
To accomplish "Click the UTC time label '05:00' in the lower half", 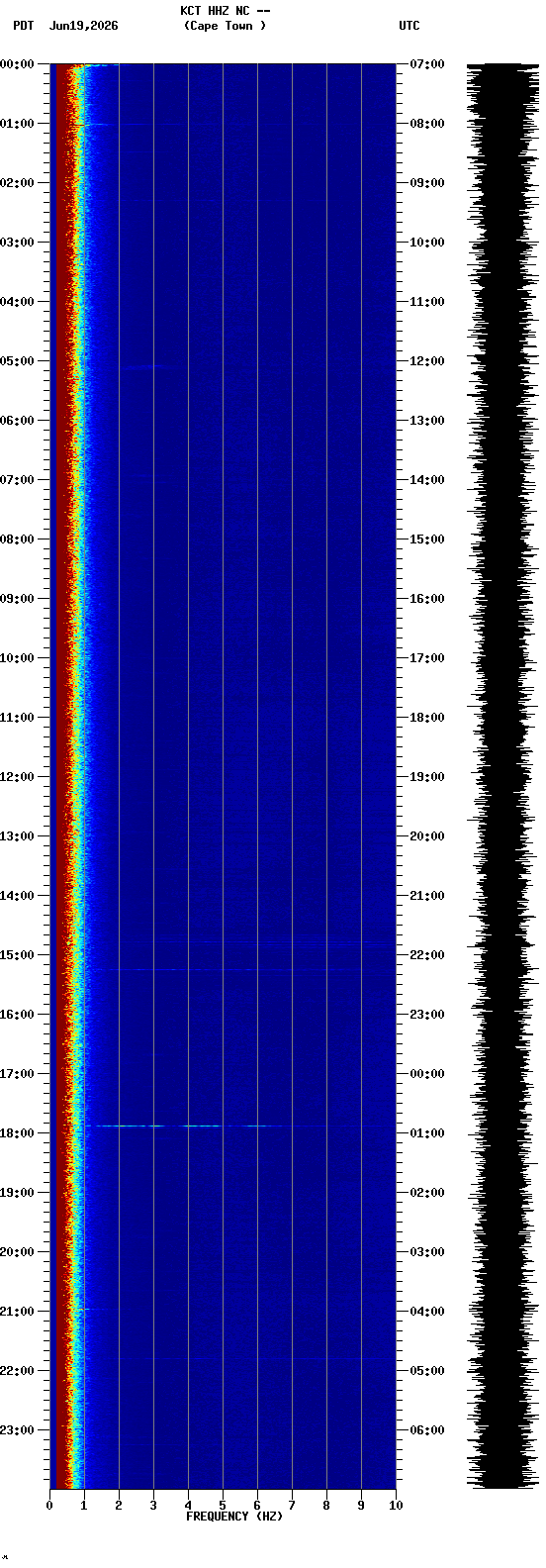I will click(x=426, y=1371).
